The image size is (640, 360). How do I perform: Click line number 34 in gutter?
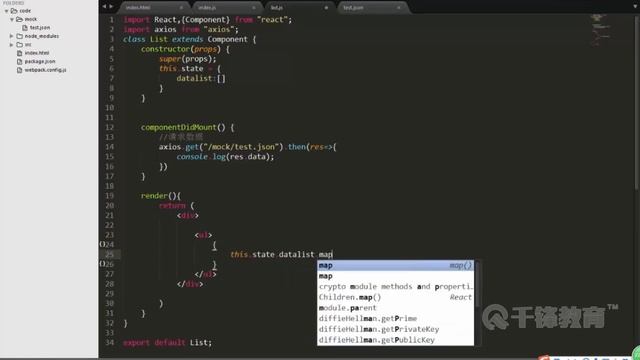coord(109,343)
